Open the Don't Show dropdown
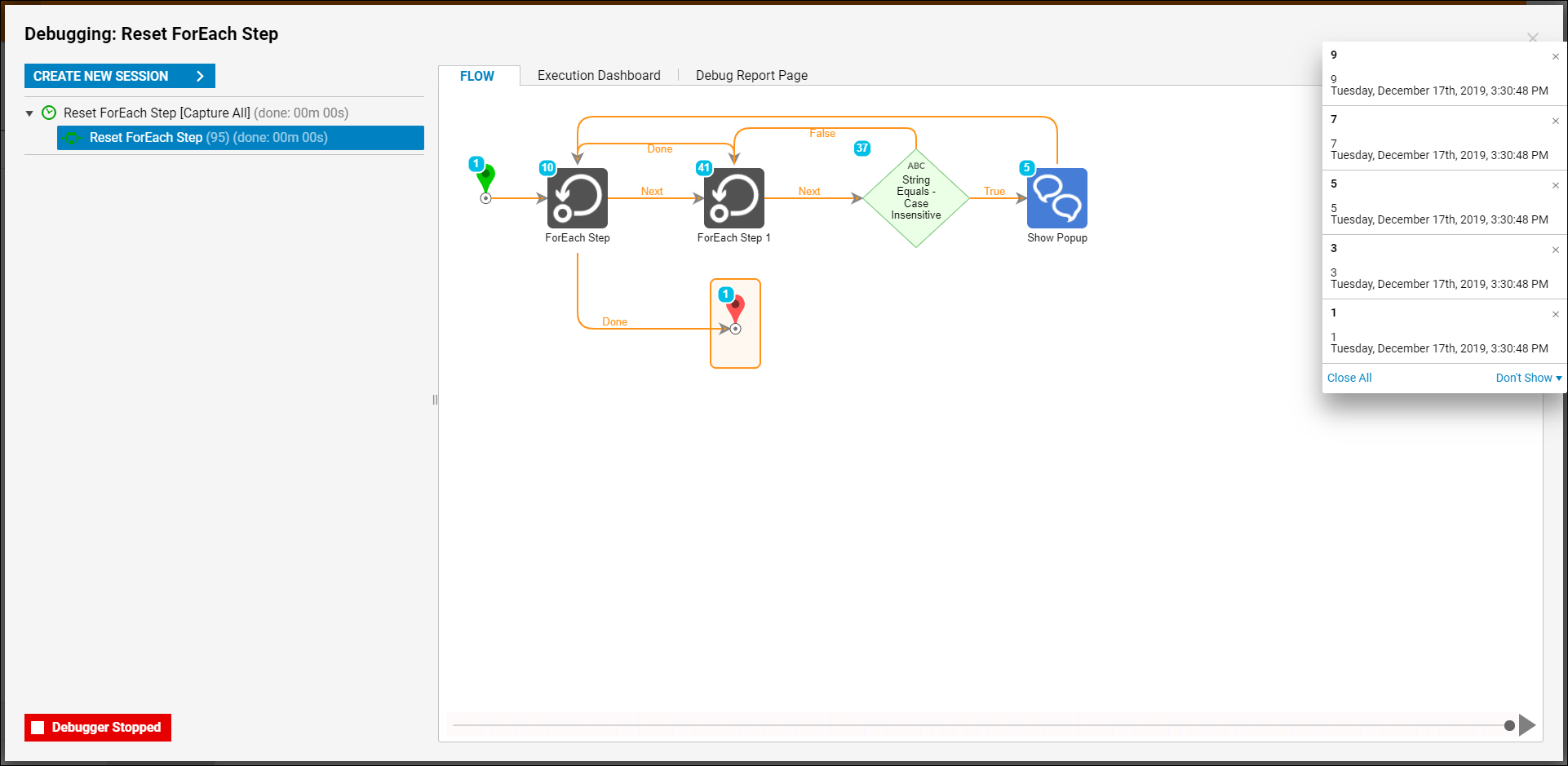 (x=1529, y=378)
